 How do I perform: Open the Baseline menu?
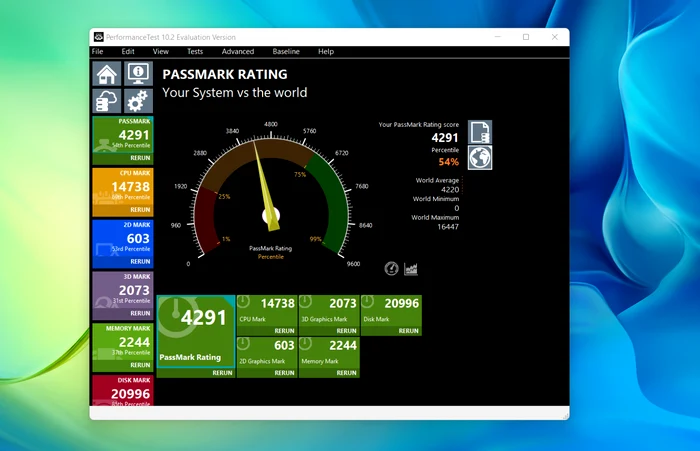tap(286, 51)
